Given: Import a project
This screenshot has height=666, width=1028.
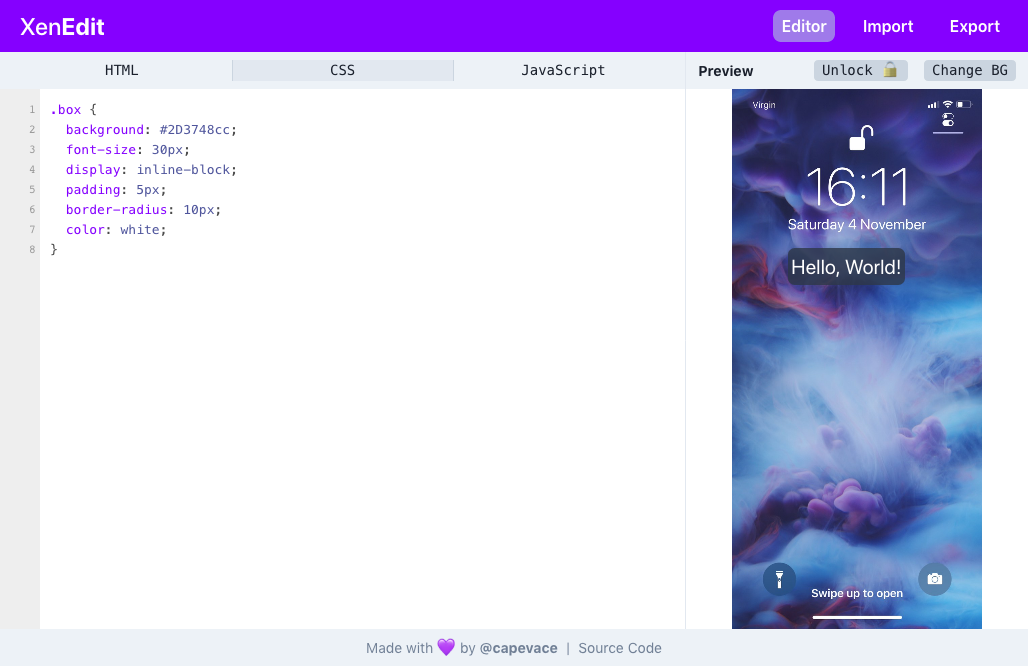Looking at the screenshot, I should point(888,26).
